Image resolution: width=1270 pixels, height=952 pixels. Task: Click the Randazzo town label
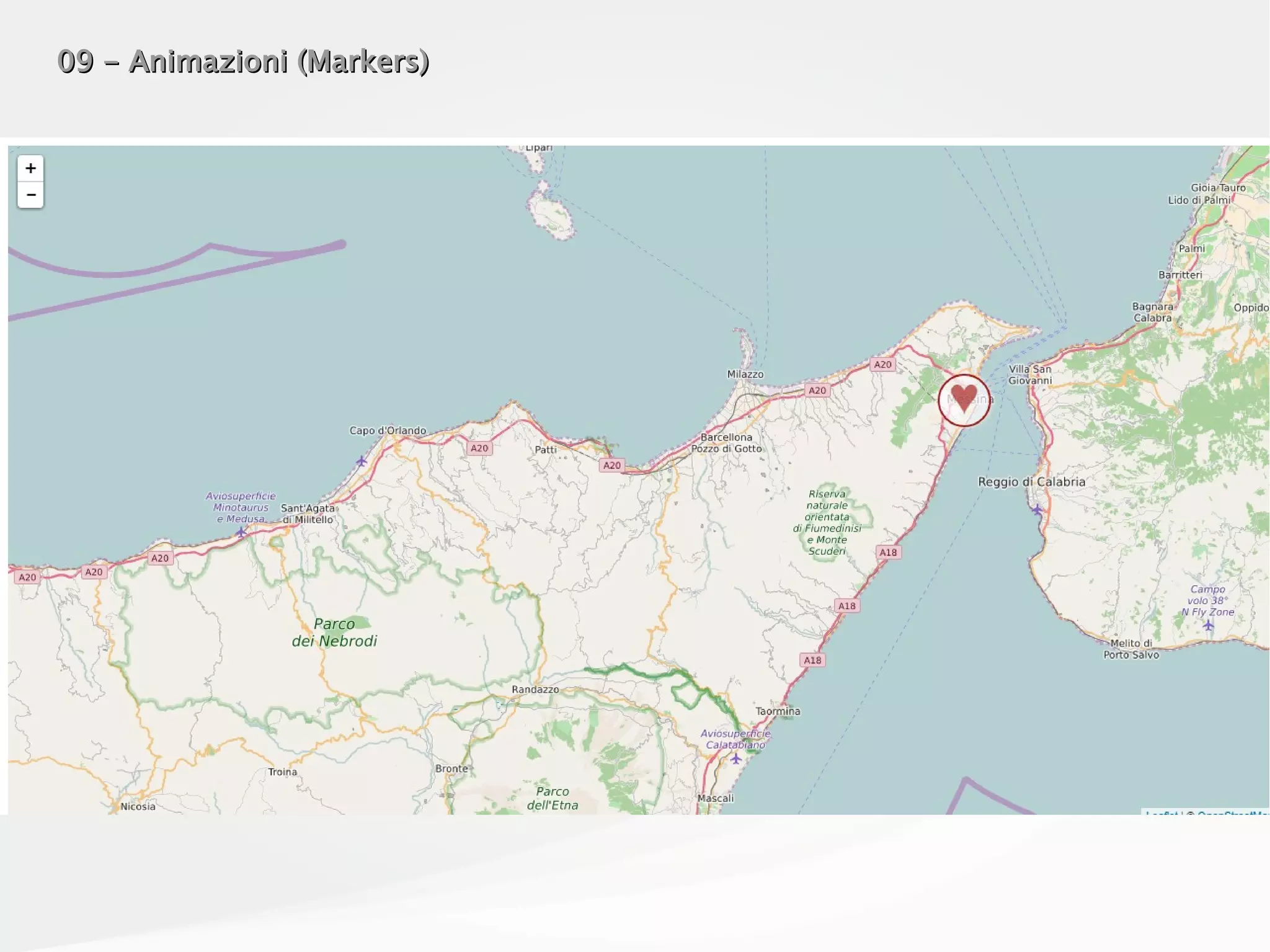pyautogui.click(x=535, y=690)
